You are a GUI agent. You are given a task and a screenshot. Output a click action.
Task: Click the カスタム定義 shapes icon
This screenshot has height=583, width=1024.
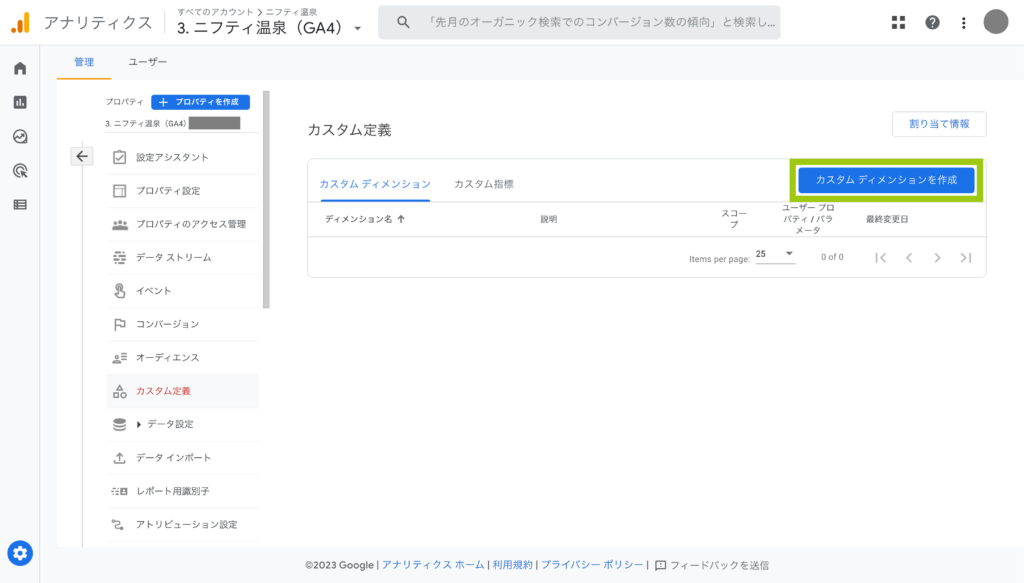[x=120, y=391]
